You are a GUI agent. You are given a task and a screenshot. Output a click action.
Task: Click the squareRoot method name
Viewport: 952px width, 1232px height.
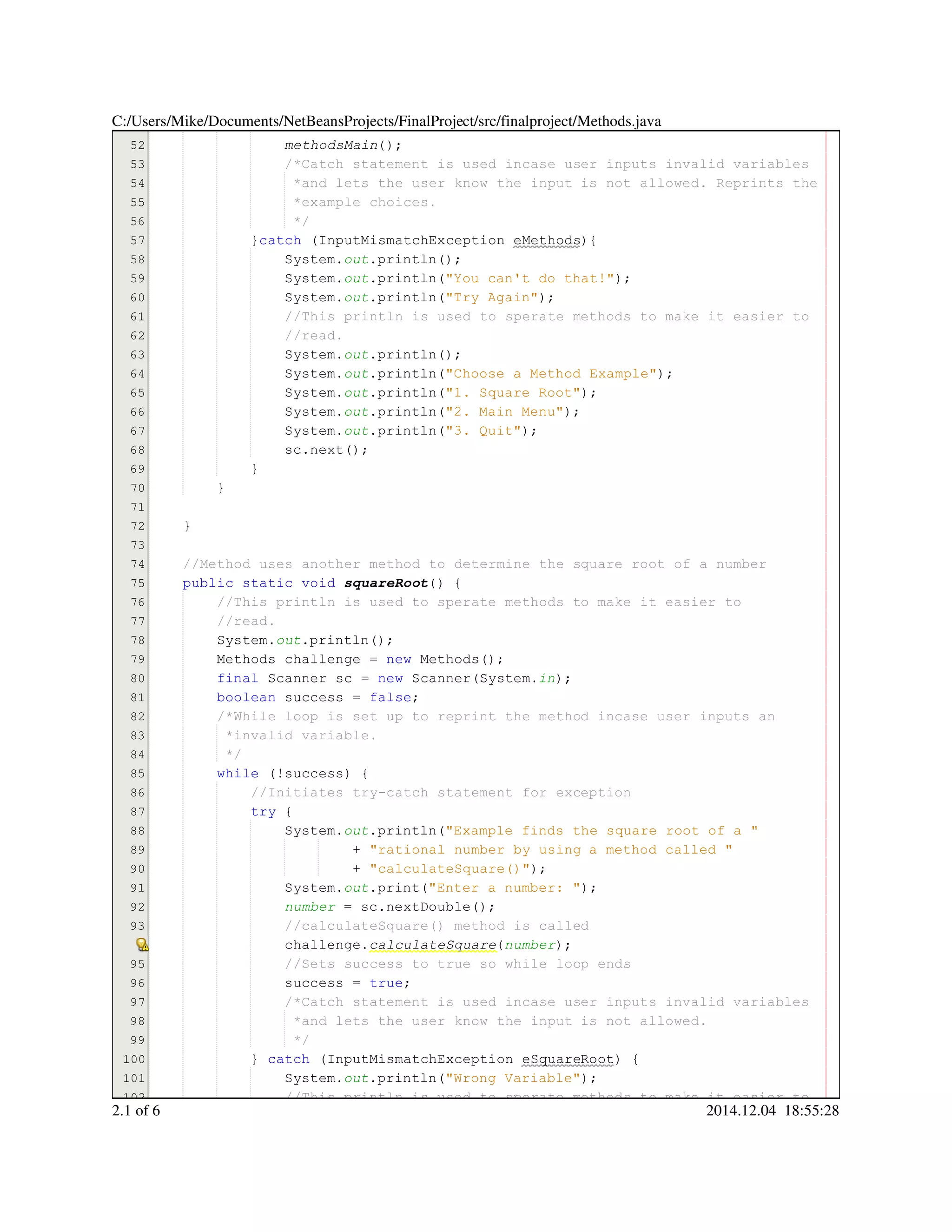(x=386, y=583)
